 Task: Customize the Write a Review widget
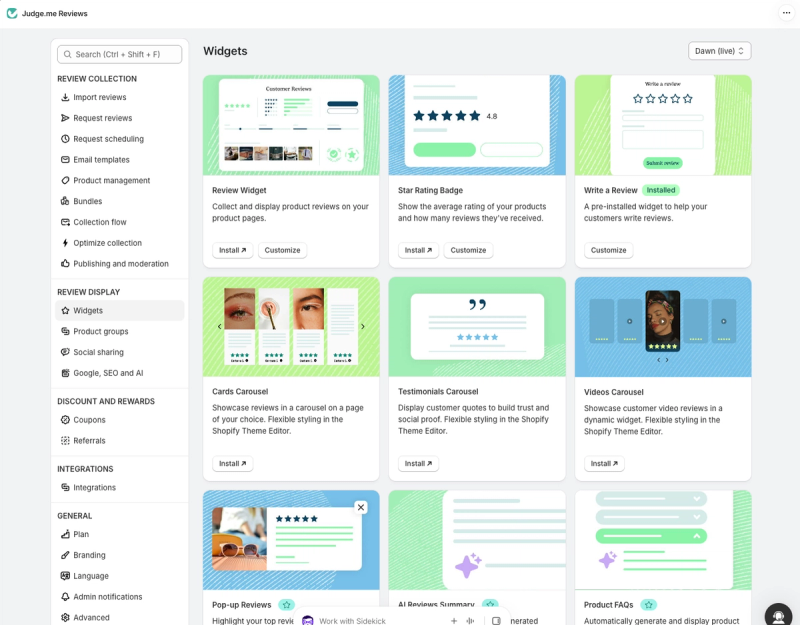coord(608,250)
